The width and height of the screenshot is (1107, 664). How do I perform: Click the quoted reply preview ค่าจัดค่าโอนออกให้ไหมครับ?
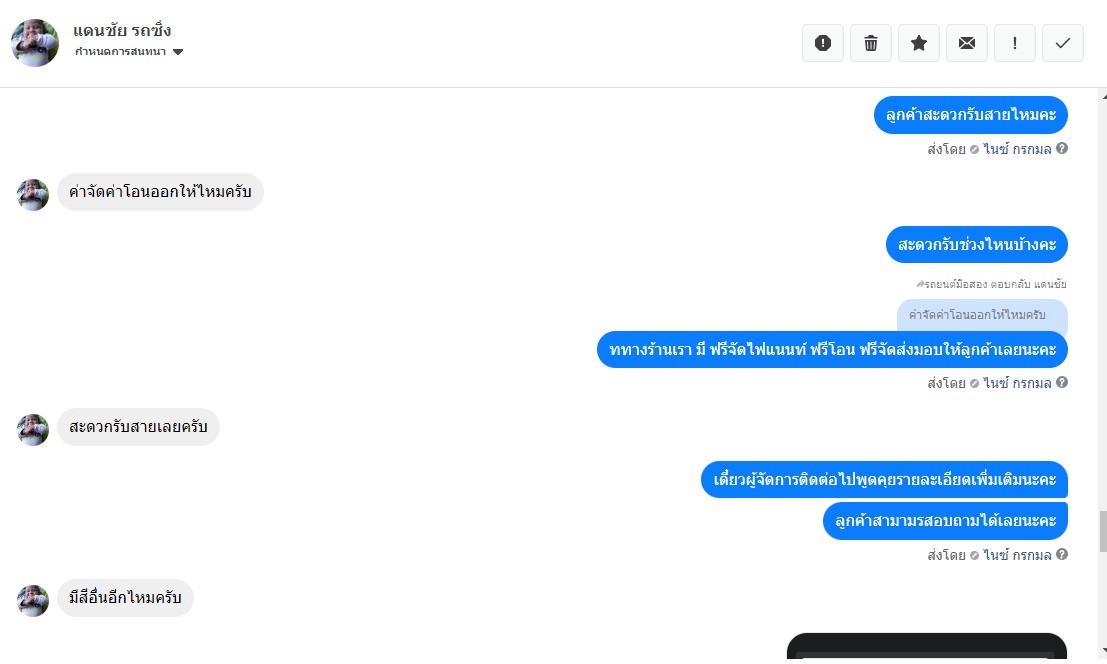tap(982, 315)
